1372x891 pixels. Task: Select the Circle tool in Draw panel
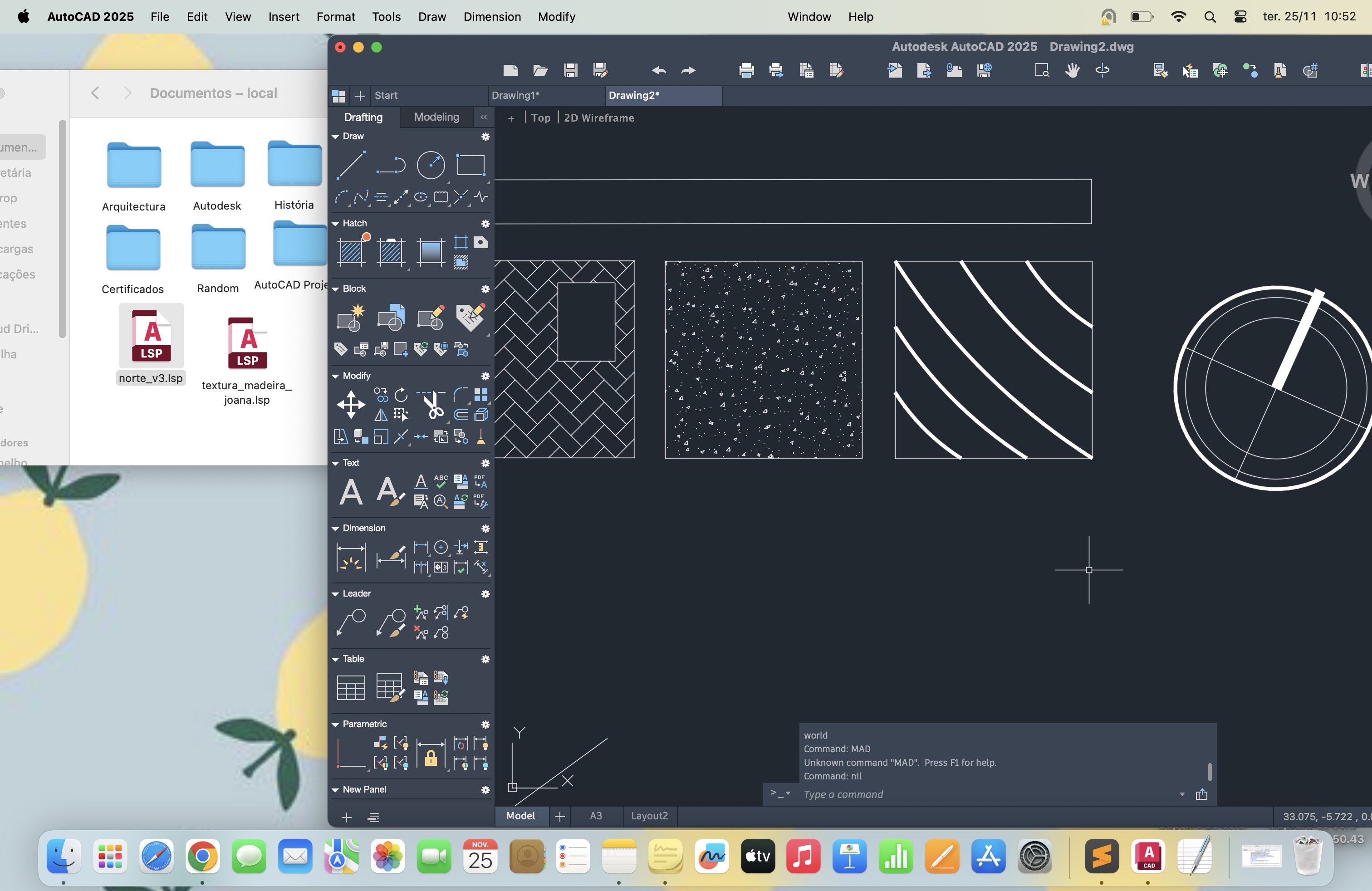[x=431, y=166]
